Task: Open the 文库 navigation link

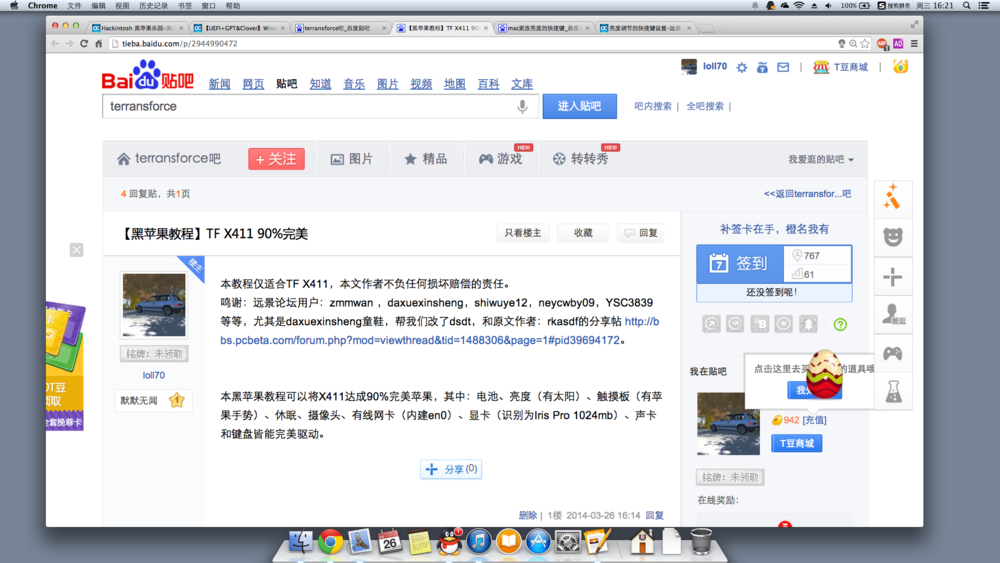Action: 522,84
